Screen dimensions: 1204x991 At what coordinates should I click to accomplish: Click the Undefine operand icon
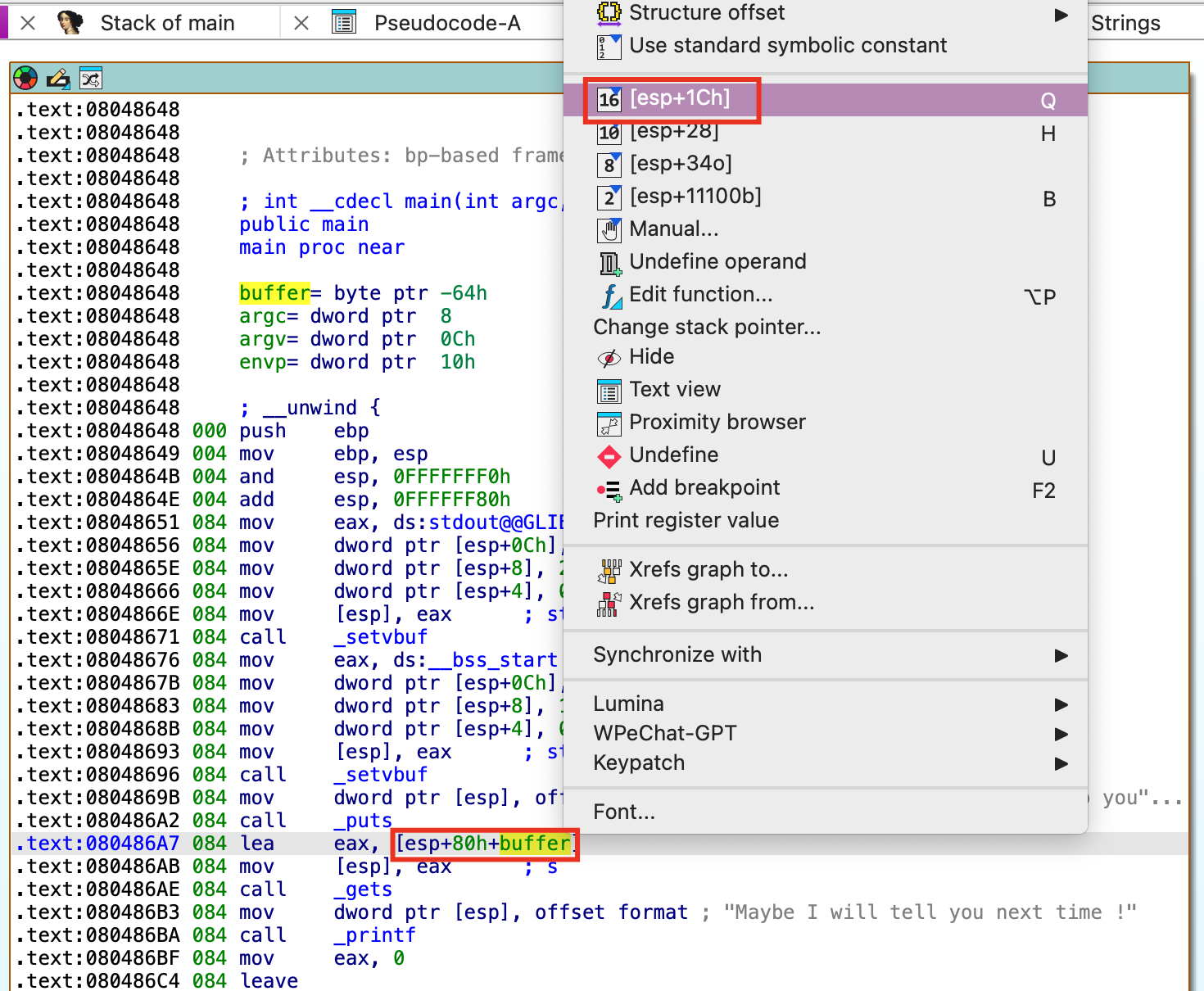[609, 263]
